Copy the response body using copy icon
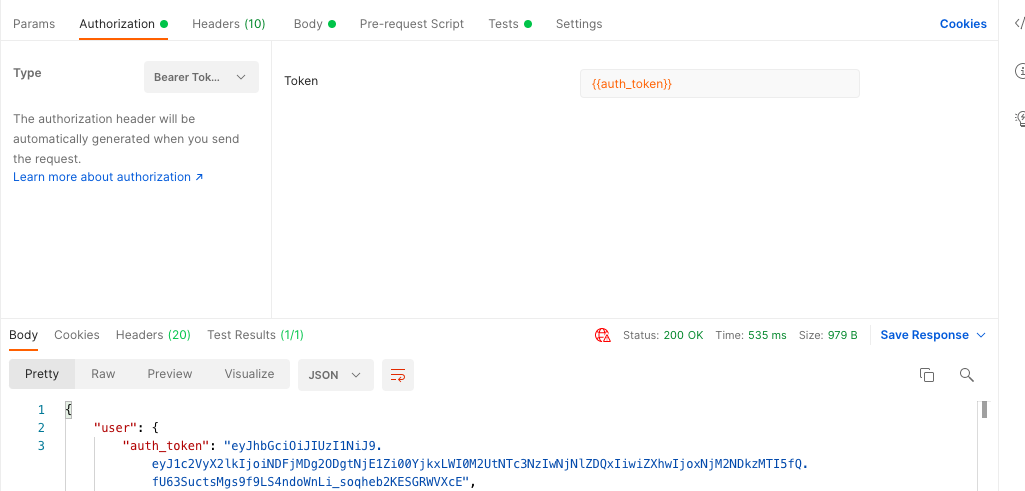The height and width of the screenshot is (491, 1025). tap(926, 374)
